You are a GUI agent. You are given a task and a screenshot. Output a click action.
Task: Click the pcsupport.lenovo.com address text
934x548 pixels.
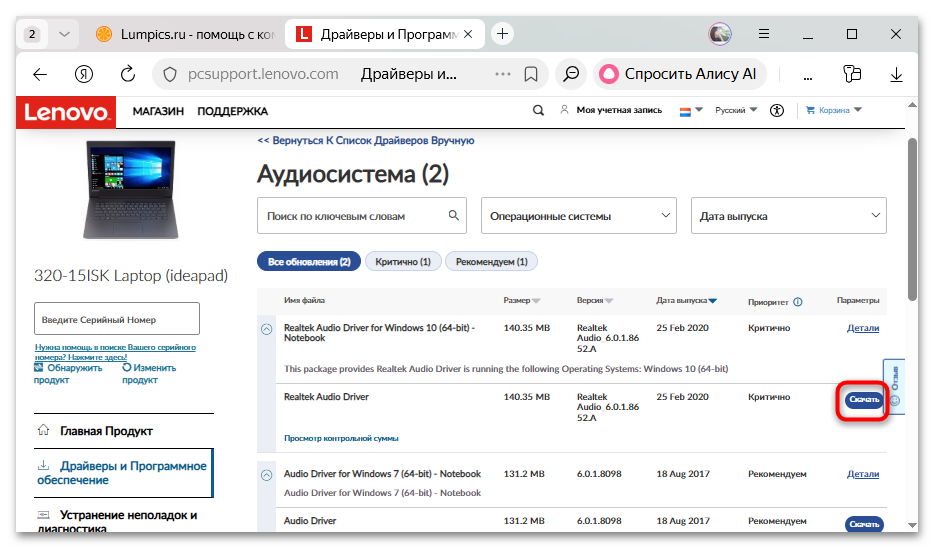click(263, 74)
